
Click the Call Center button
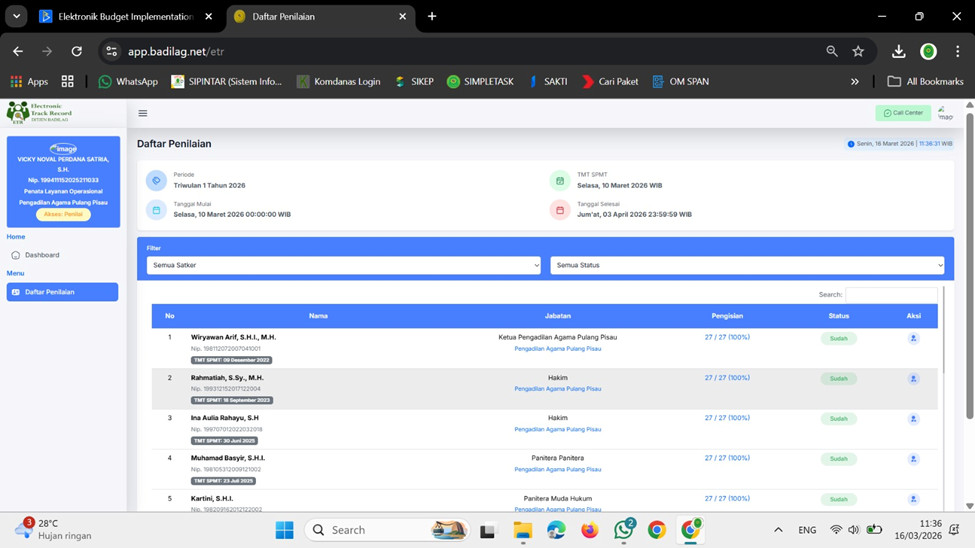(x=903, y=113)
